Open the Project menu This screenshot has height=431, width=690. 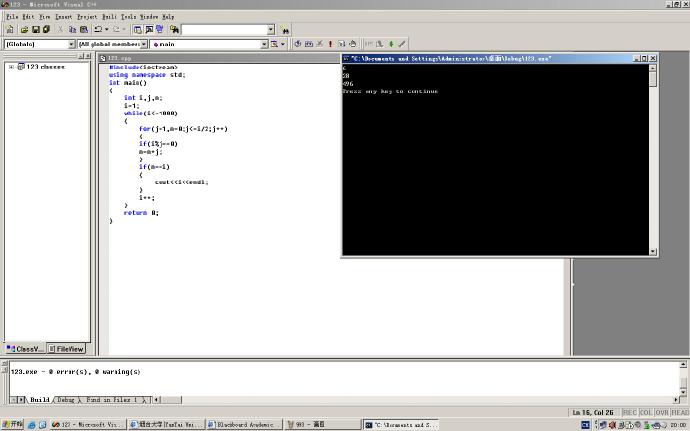pyautogui.click(x=87, y=17)
